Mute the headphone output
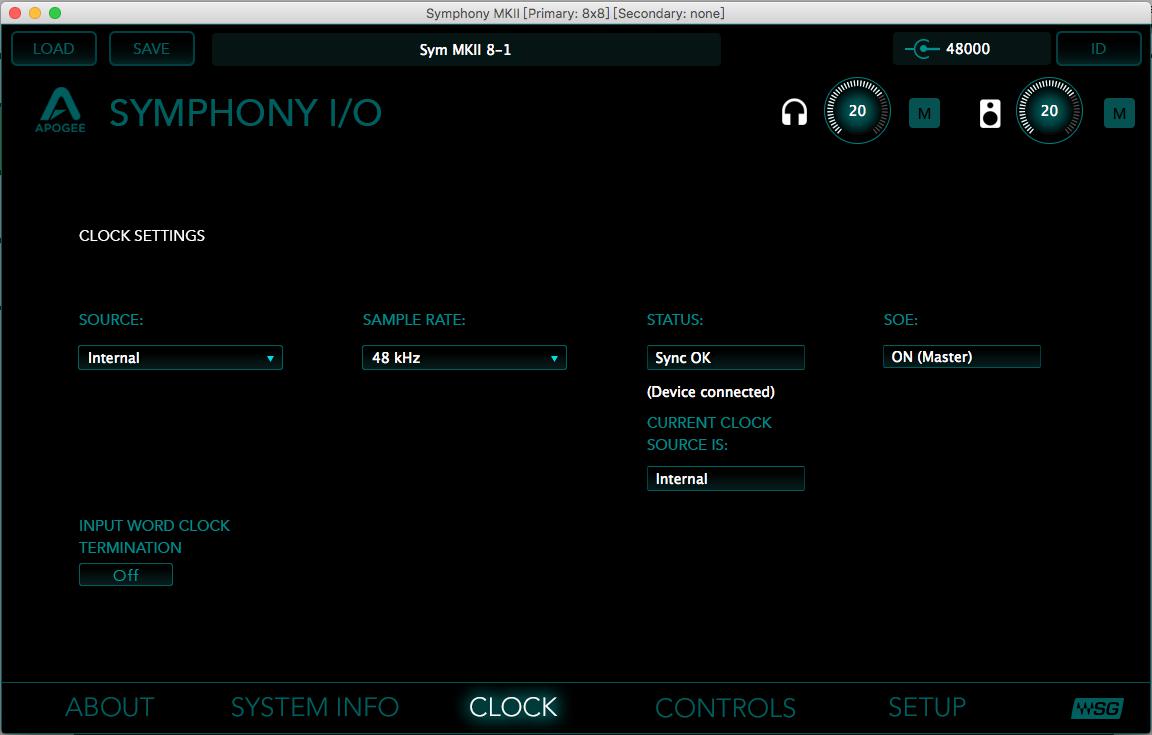The image size is (1152, 735). [924, 113]
